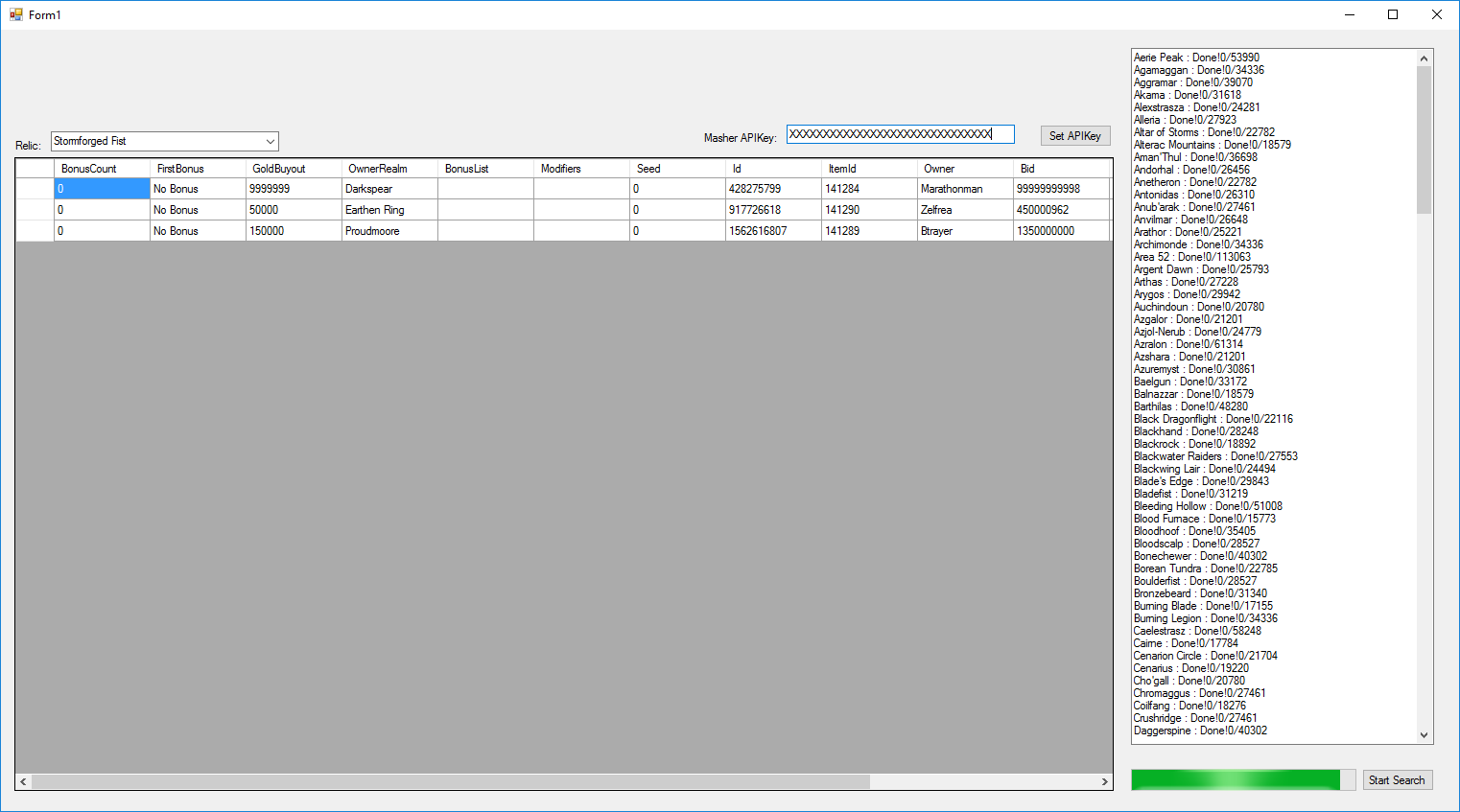Click the Area 52 log entry
Image resolution: width=1460 pixels, height=812 pixels.
(1191, 257)
